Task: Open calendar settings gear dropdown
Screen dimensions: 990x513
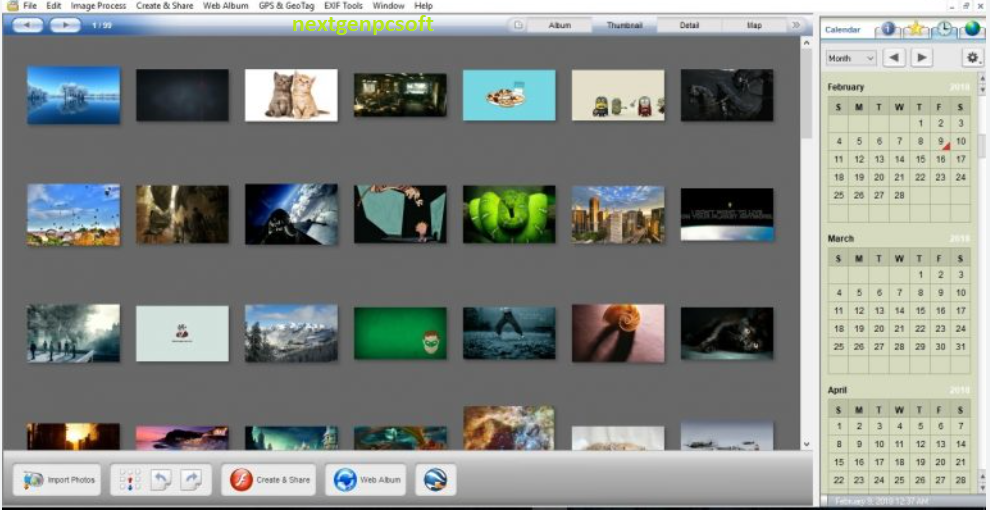Action: tap(972, 58)
